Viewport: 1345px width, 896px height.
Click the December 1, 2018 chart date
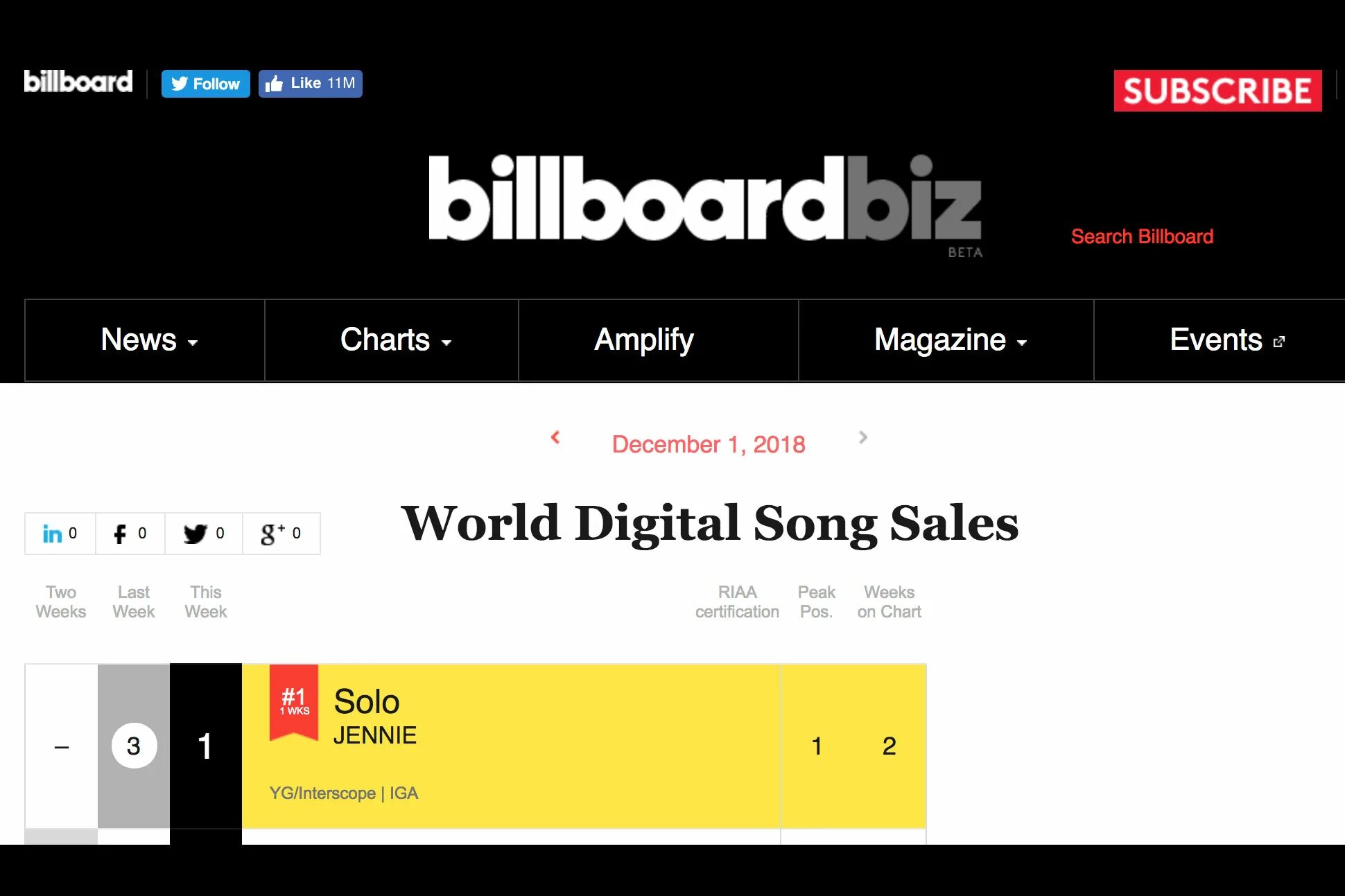(708, 444)
